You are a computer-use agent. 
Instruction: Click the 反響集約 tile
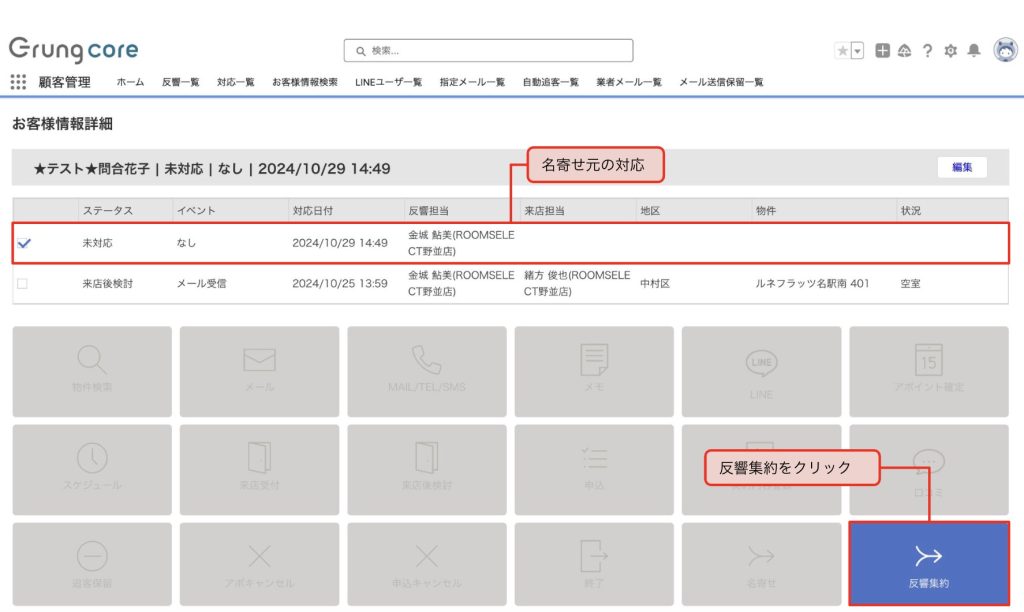pyautogui.click(x=929, y=563)
